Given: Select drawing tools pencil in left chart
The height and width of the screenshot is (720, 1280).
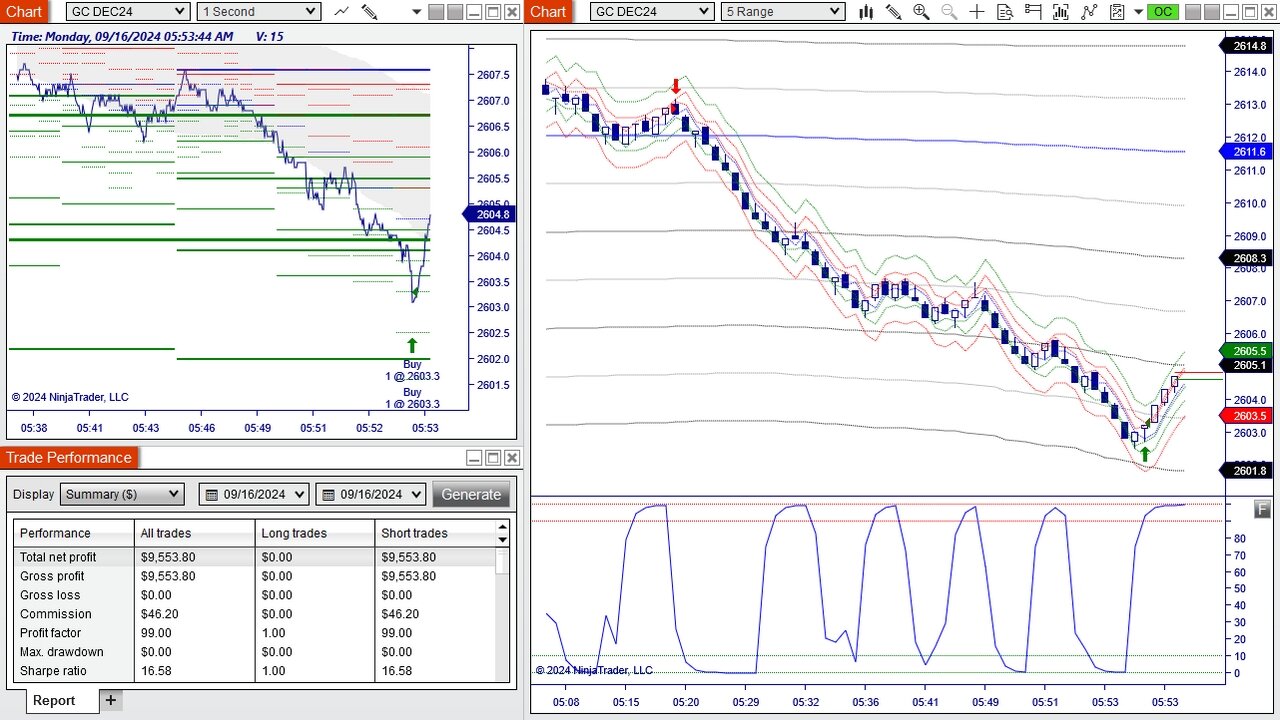Looking at the screenshot, I should coord(369,12).
